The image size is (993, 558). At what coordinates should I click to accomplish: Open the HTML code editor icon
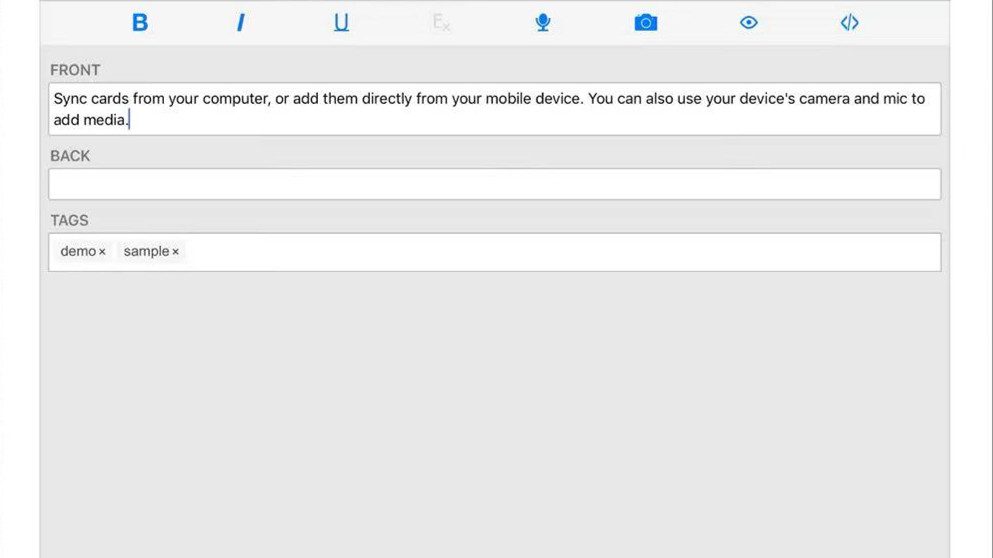[849, 23]
